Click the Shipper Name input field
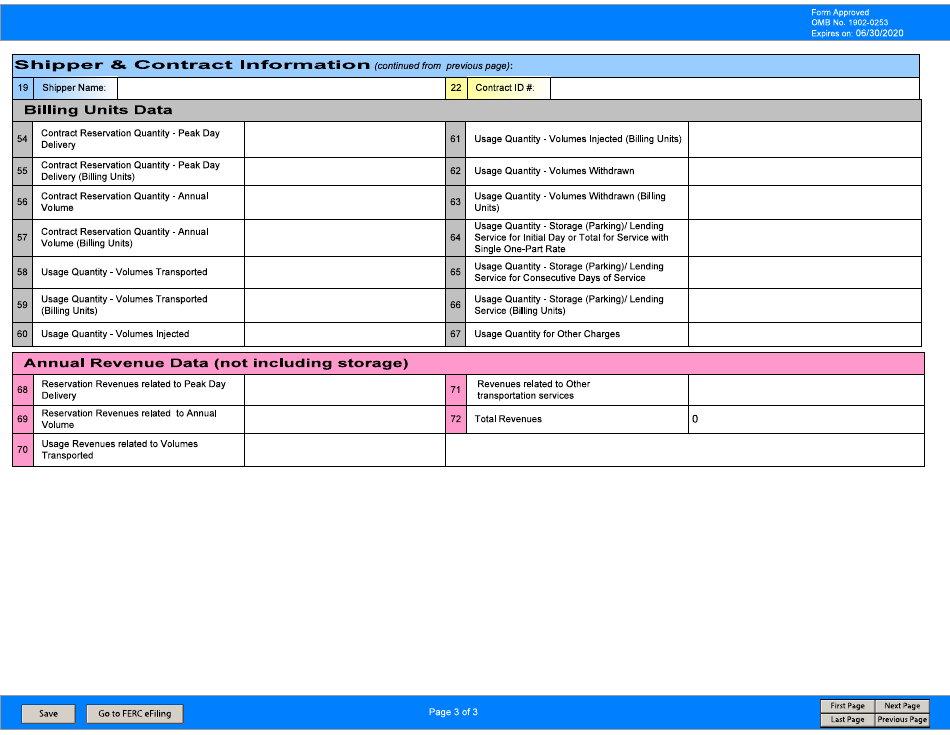The width and height of the screenshot is (950, 735). [280, 88]
